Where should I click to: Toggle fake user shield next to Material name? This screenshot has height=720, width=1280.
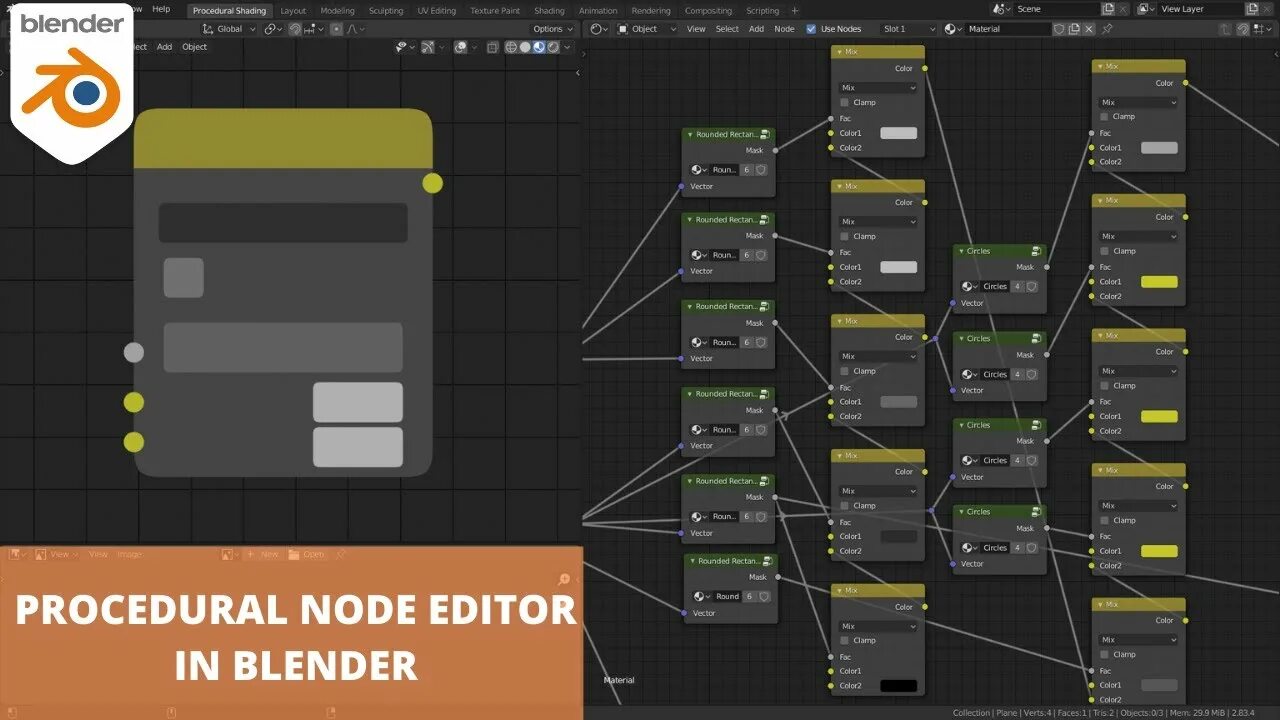click(1059, 29)
